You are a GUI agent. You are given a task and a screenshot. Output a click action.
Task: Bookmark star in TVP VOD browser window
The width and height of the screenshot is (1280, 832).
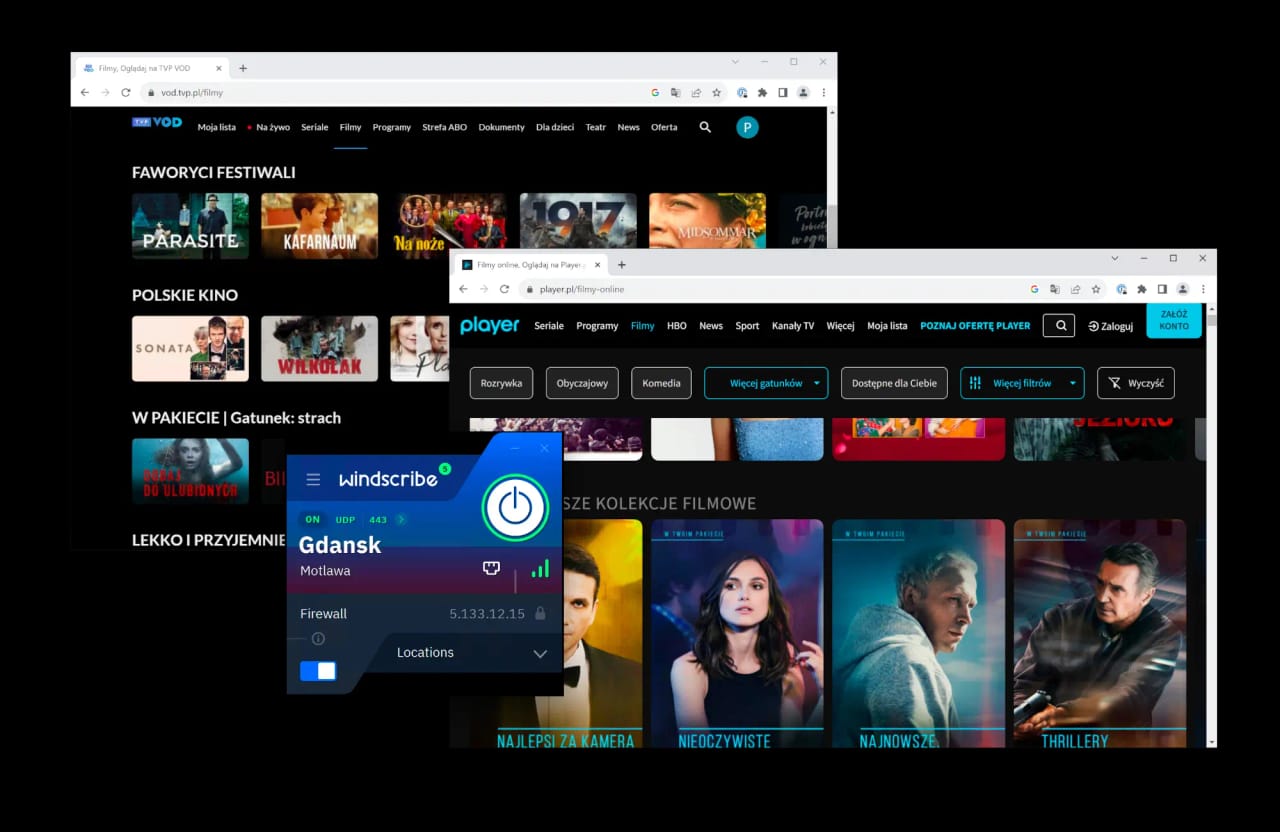click(716, 92)
